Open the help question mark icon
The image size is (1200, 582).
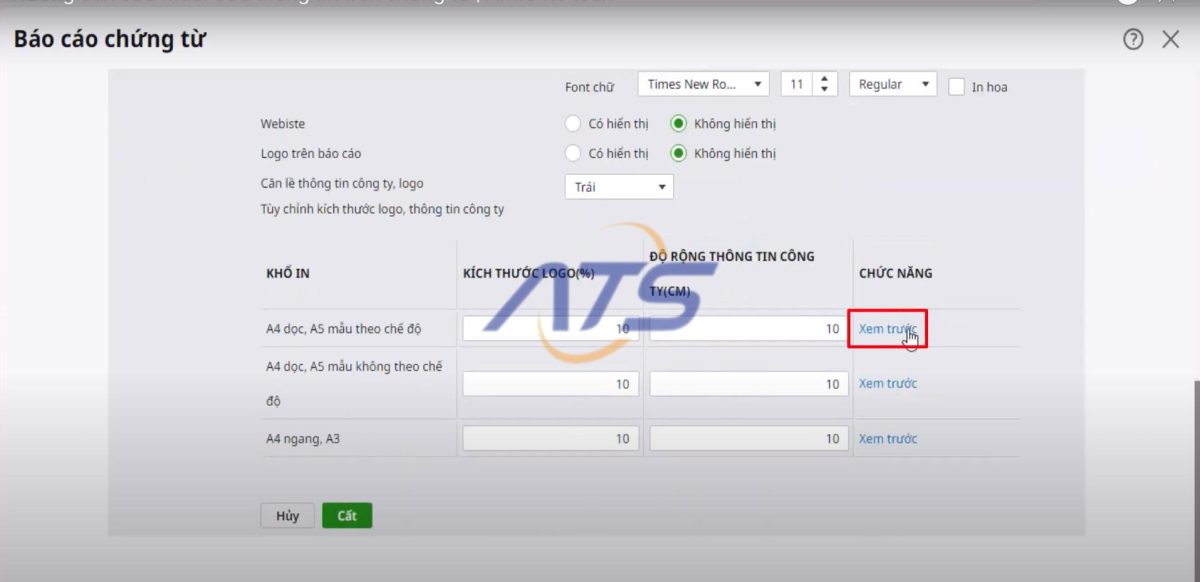point(1133,40)
